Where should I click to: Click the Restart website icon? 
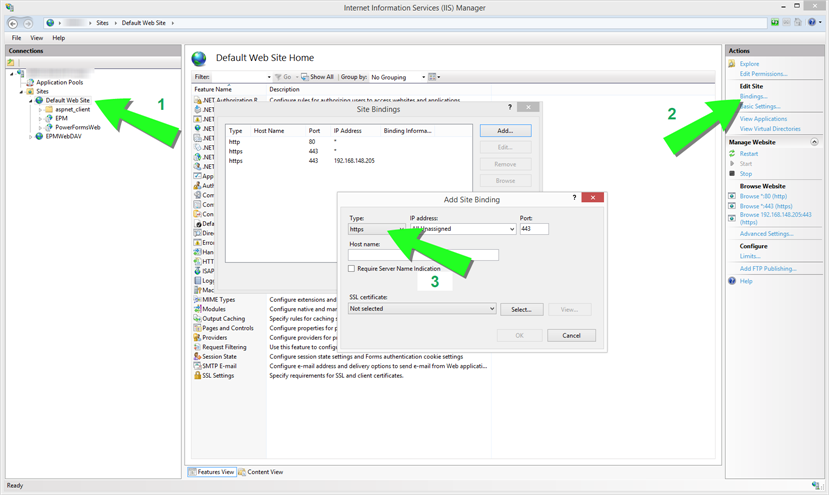click(x=733, y=154)
